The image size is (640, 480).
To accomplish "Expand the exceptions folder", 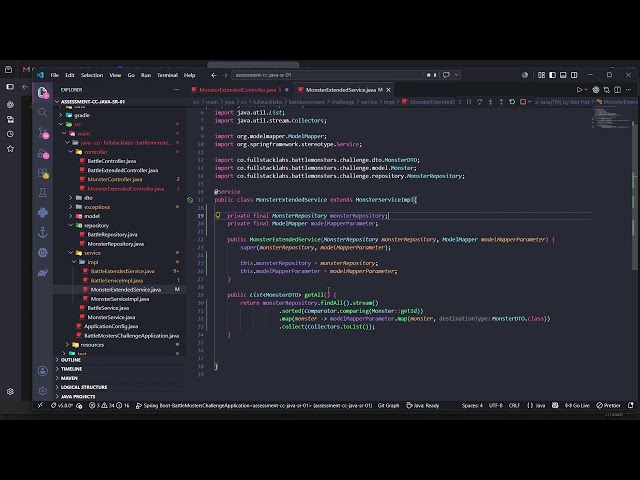I will tap(71, 207).
